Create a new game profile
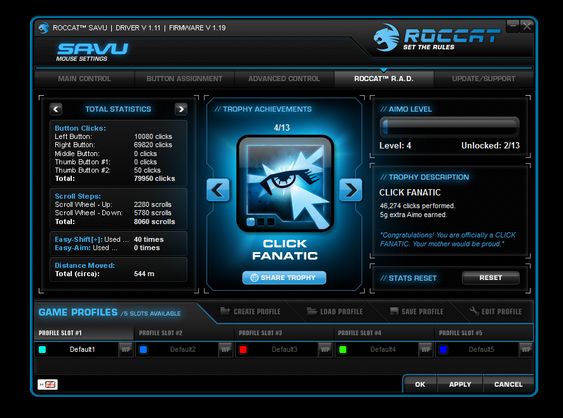The image size is (563, 418). pyautogui.click(x=250, y=311)
